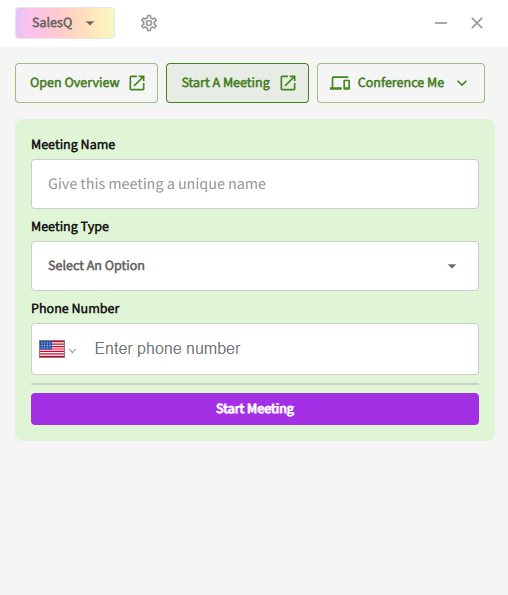508x595 pixels.
Task: Focus the Enter phone number field
Action: pos(282,349)
